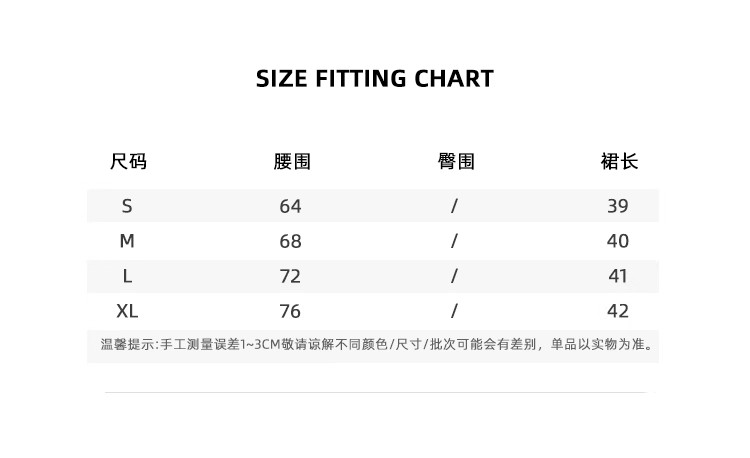Select the S size label
This screenshot has width=750, height=458.
click(x=127, y=206)
